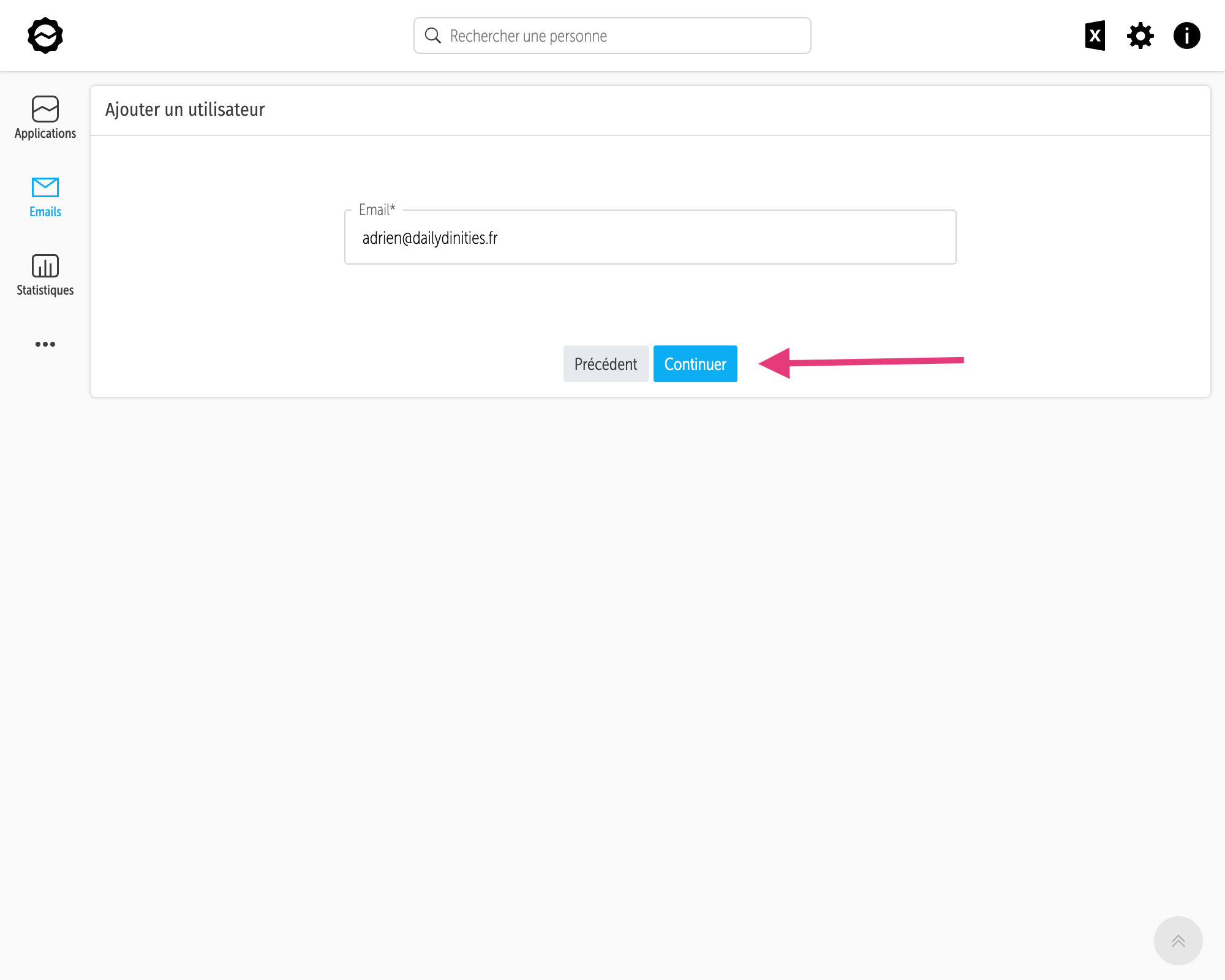Click the 'Email*' field label
The image size is (1225, 980).
[x=377, y=210]
